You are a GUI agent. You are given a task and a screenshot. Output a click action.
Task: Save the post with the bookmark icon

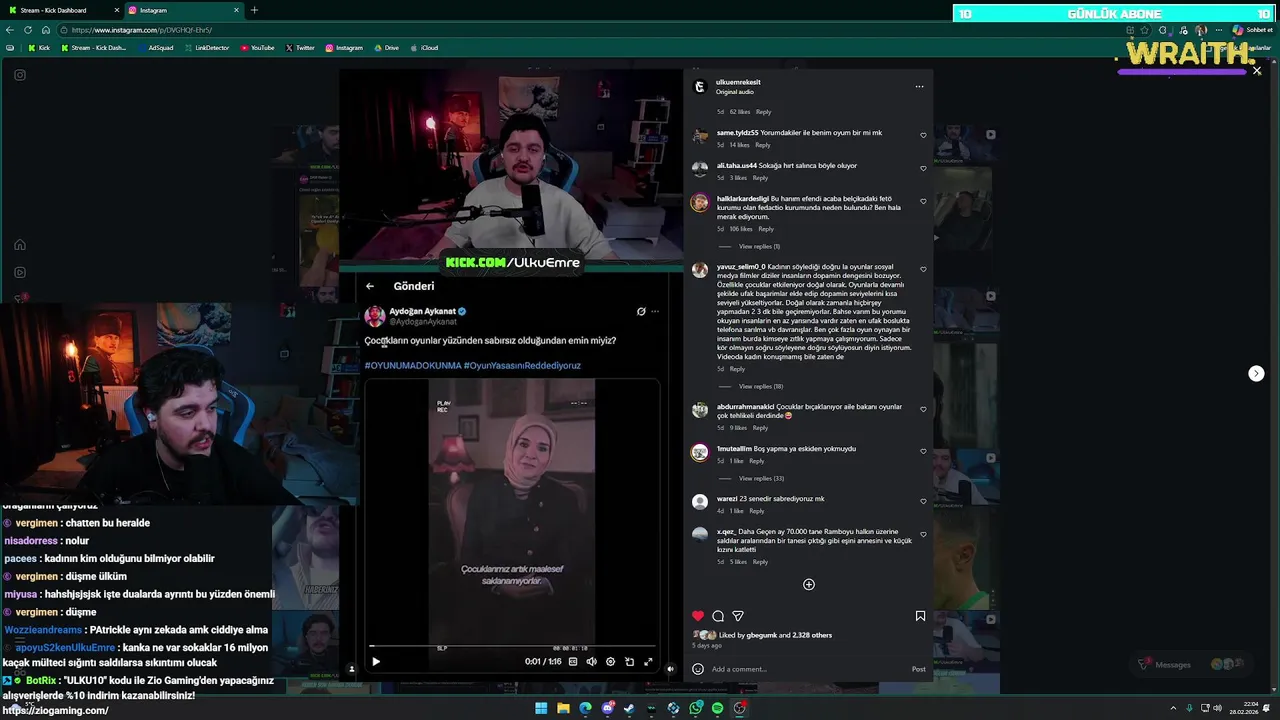[x=920, y=616]
